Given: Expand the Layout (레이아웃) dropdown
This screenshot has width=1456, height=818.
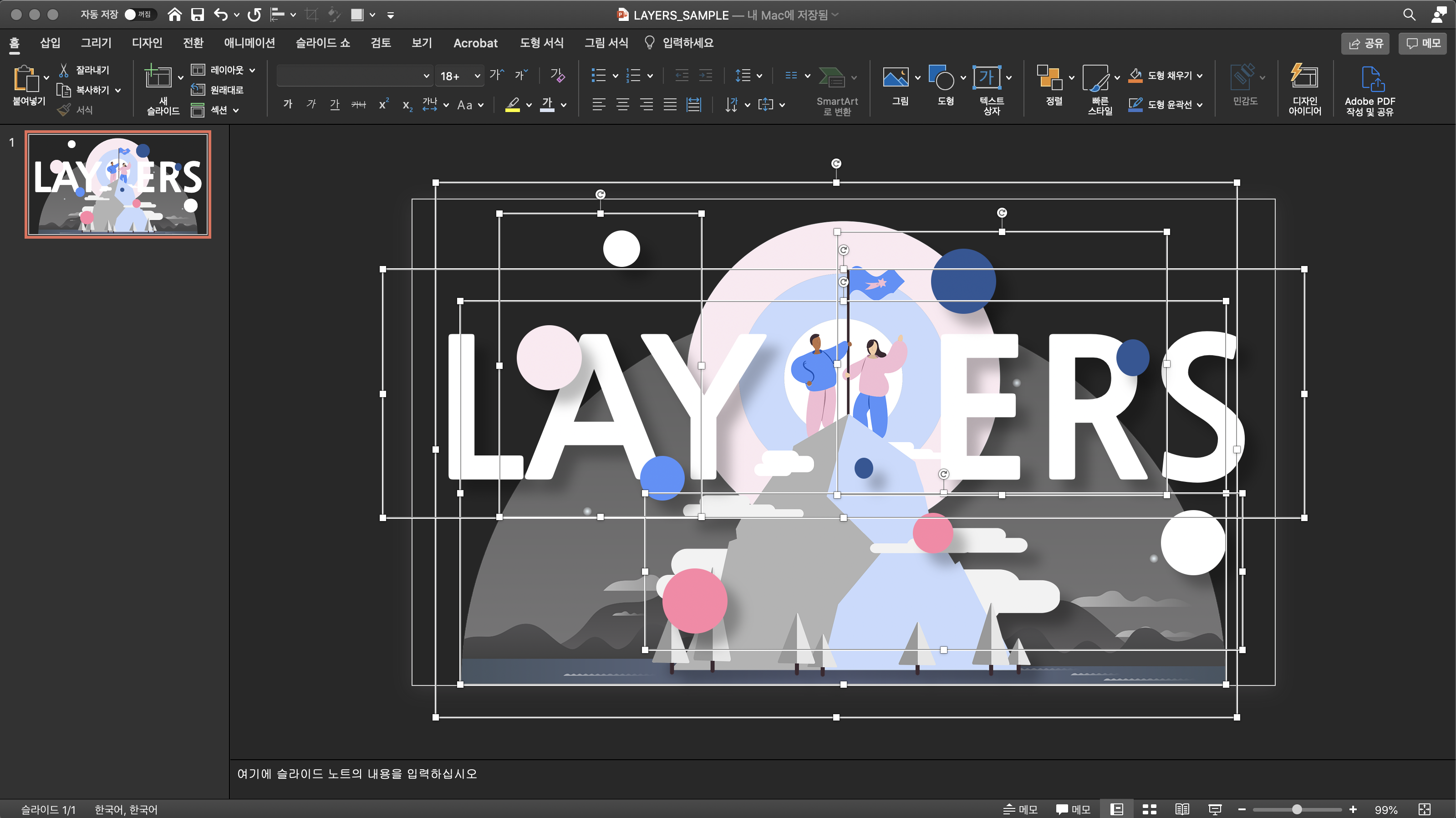Looking at the screenshot, I should coord(252,70).
